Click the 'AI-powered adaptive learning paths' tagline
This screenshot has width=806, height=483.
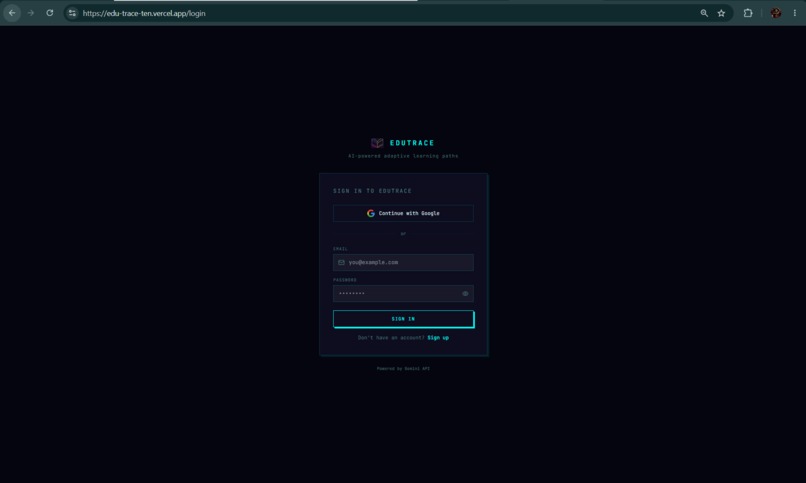[x=403, y=156]
